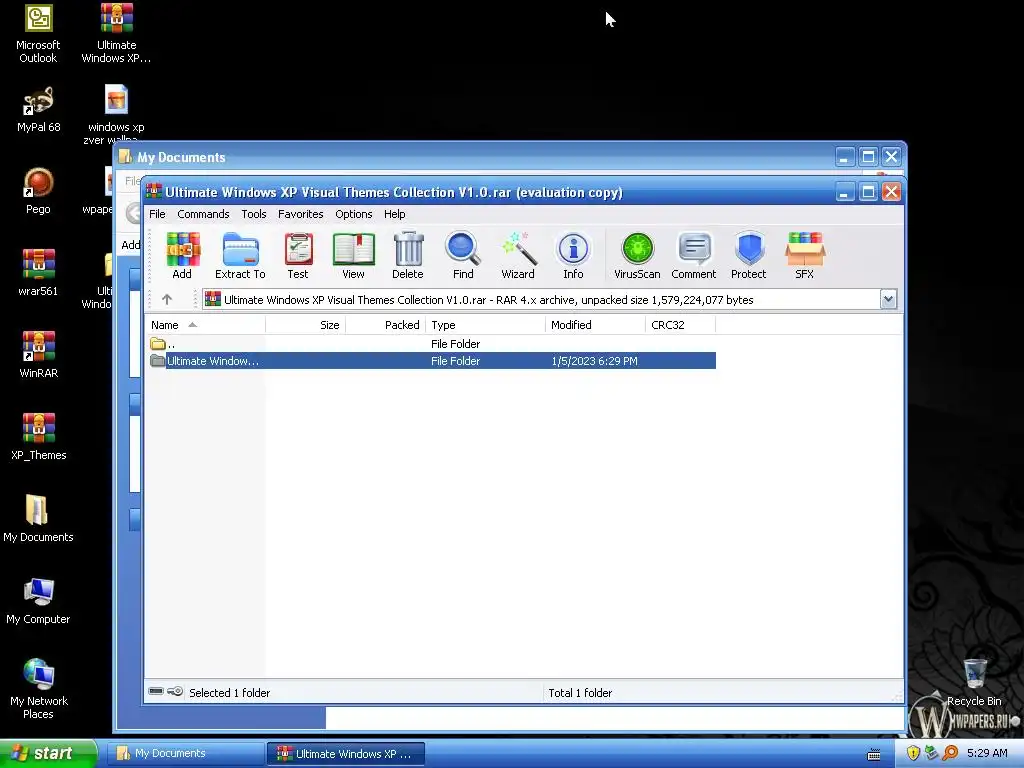This screenshot has height=768, width=1024.
Task: Open the Find tool
Action: point(463,255)
